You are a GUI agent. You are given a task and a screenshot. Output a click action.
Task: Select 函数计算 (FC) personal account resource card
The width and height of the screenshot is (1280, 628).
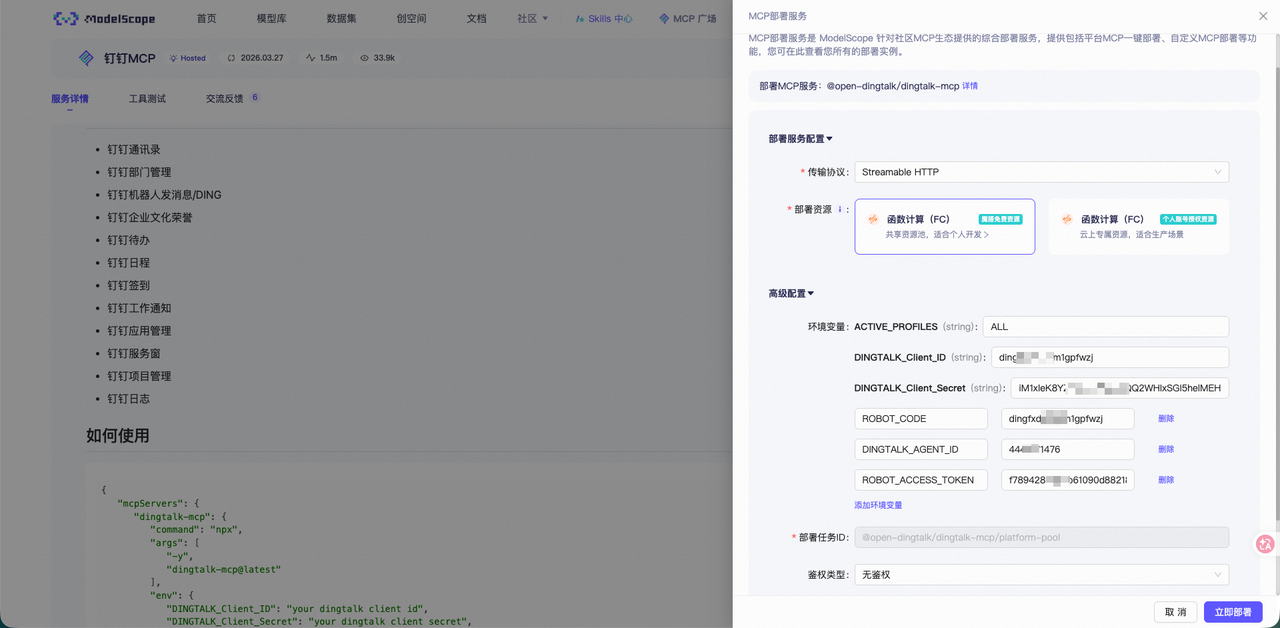click(x=1139, y=226)
